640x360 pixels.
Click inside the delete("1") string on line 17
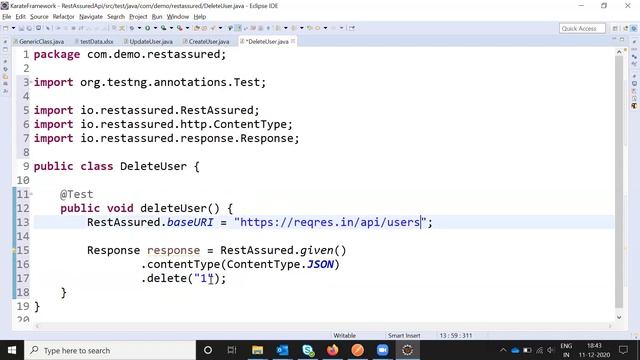click(x=204, y=278)
